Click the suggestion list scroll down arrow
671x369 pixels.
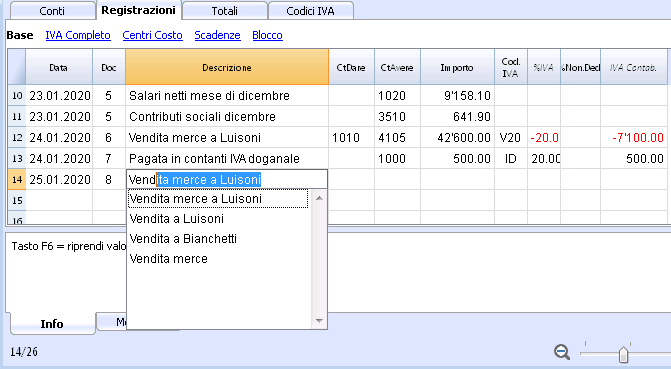[319, 321]
